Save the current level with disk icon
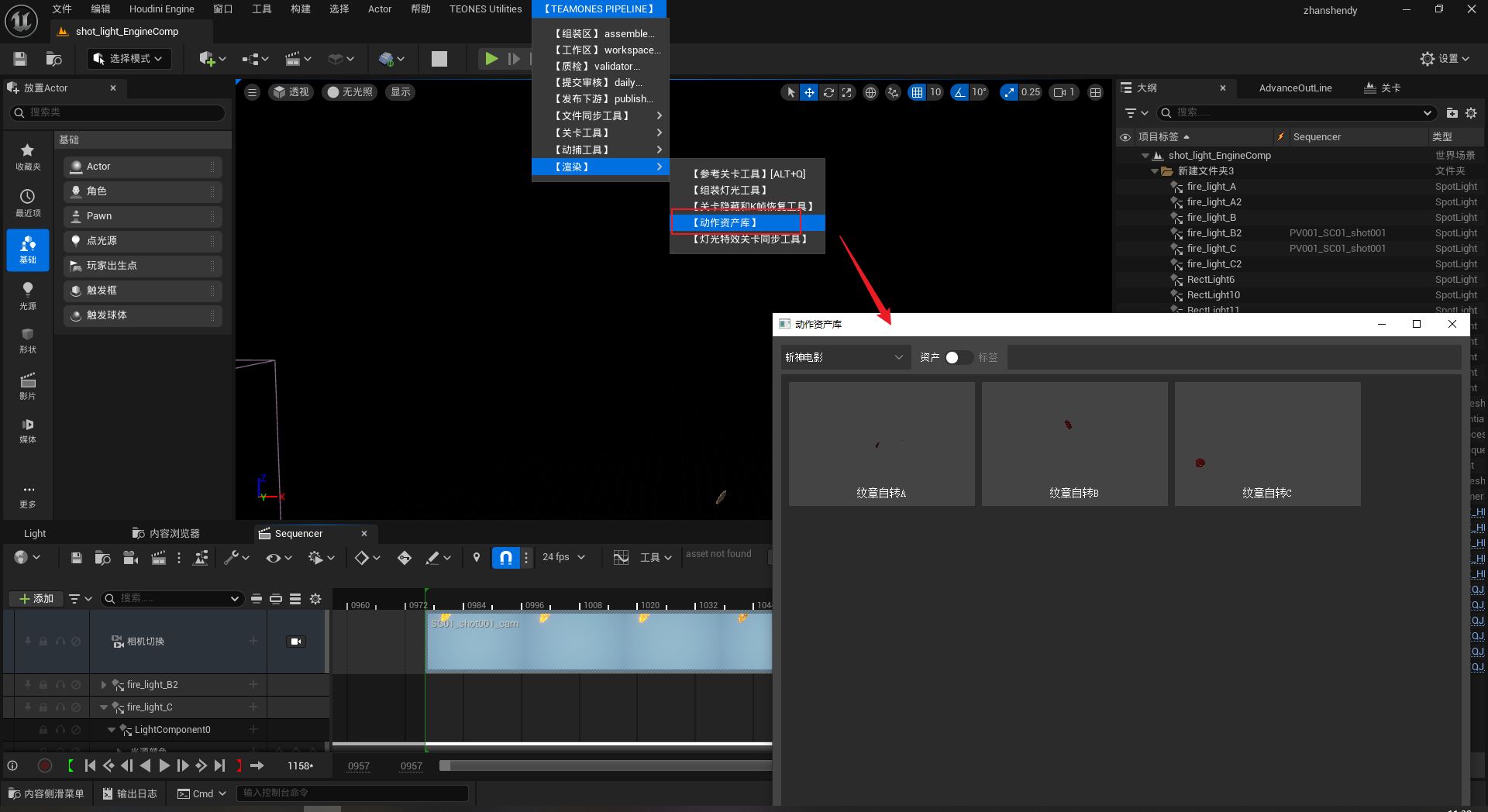Viewport: 1488px width, 812px height. pyautogui.click(x=20, y=59)
